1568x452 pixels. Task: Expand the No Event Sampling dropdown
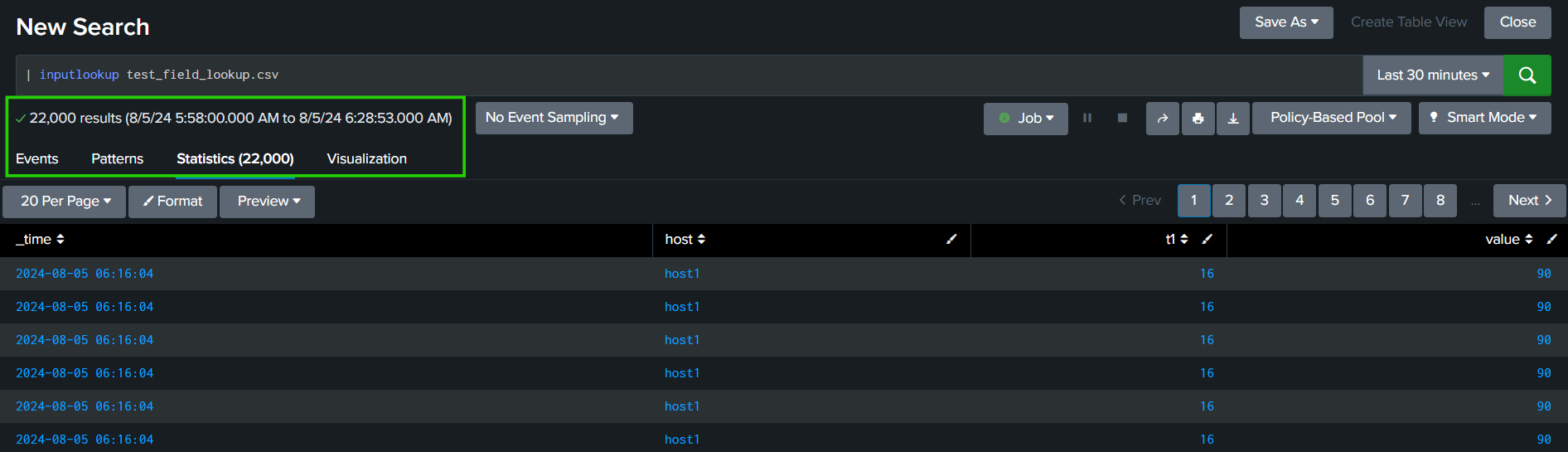point(553,118)
